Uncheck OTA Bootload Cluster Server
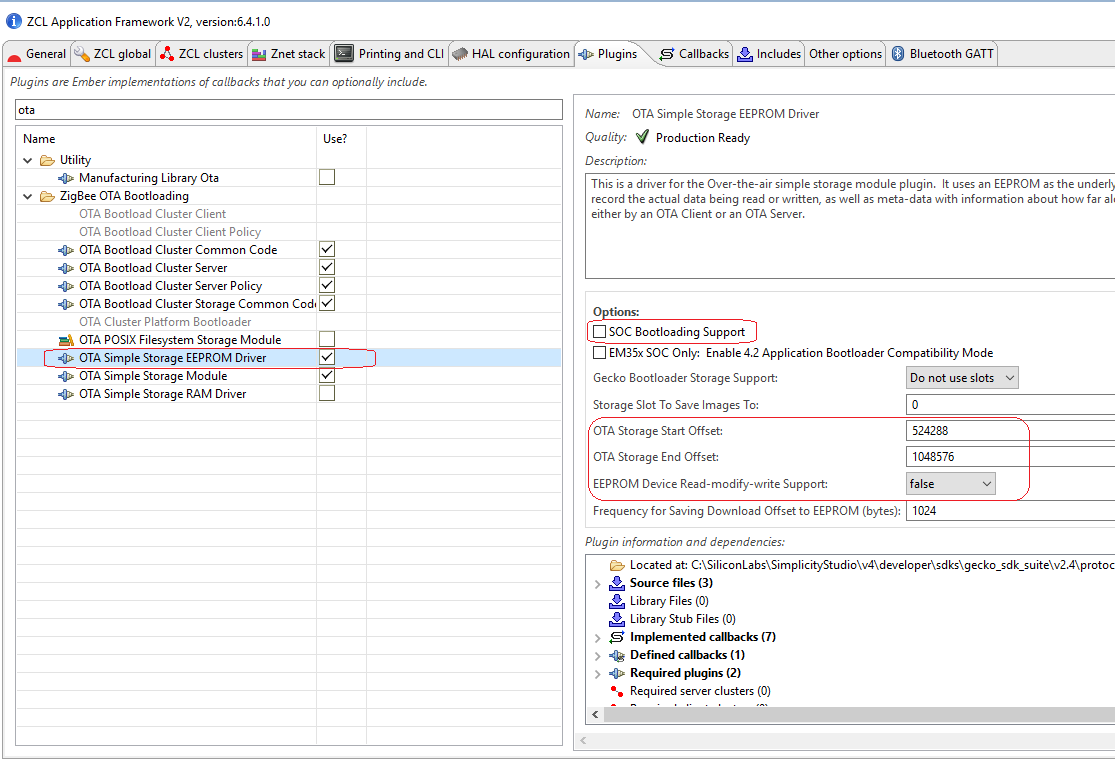This screenshot has width=1115, height=763. pos(327,267)
